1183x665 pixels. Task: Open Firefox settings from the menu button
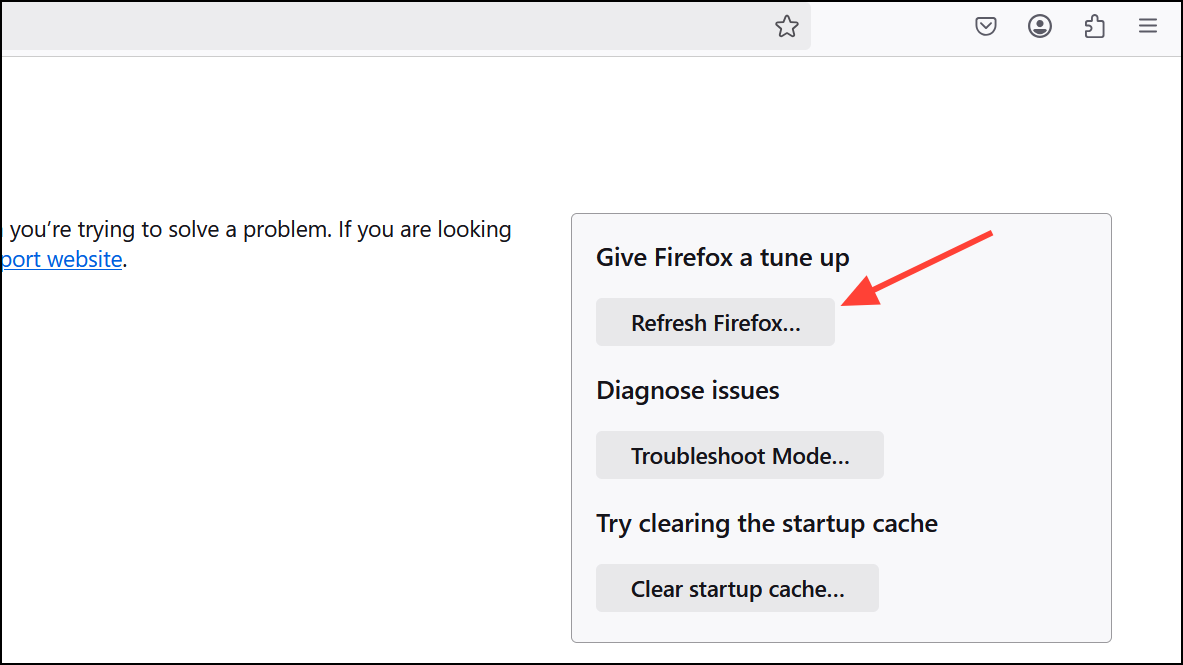tap(1148, 26)
